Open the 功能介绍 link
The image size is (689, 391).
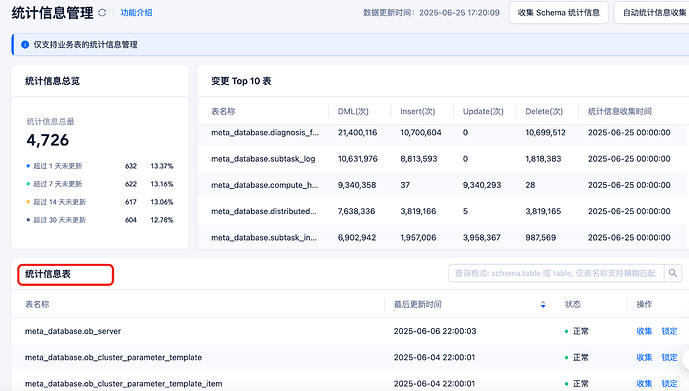pos(136,13)
